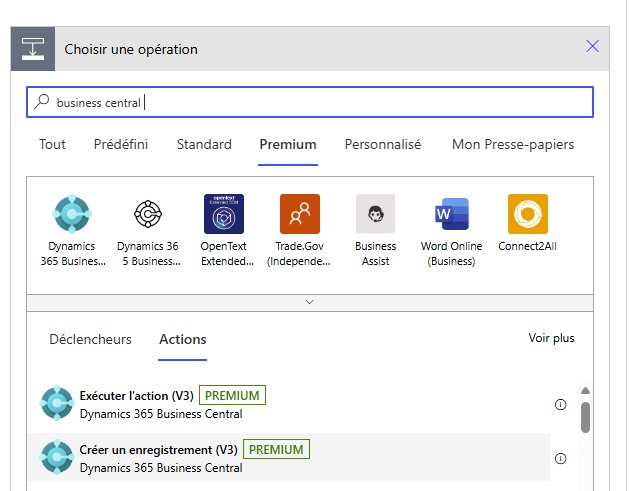Choose the OpenText Extended ECM connector

[x=224, y=214]
